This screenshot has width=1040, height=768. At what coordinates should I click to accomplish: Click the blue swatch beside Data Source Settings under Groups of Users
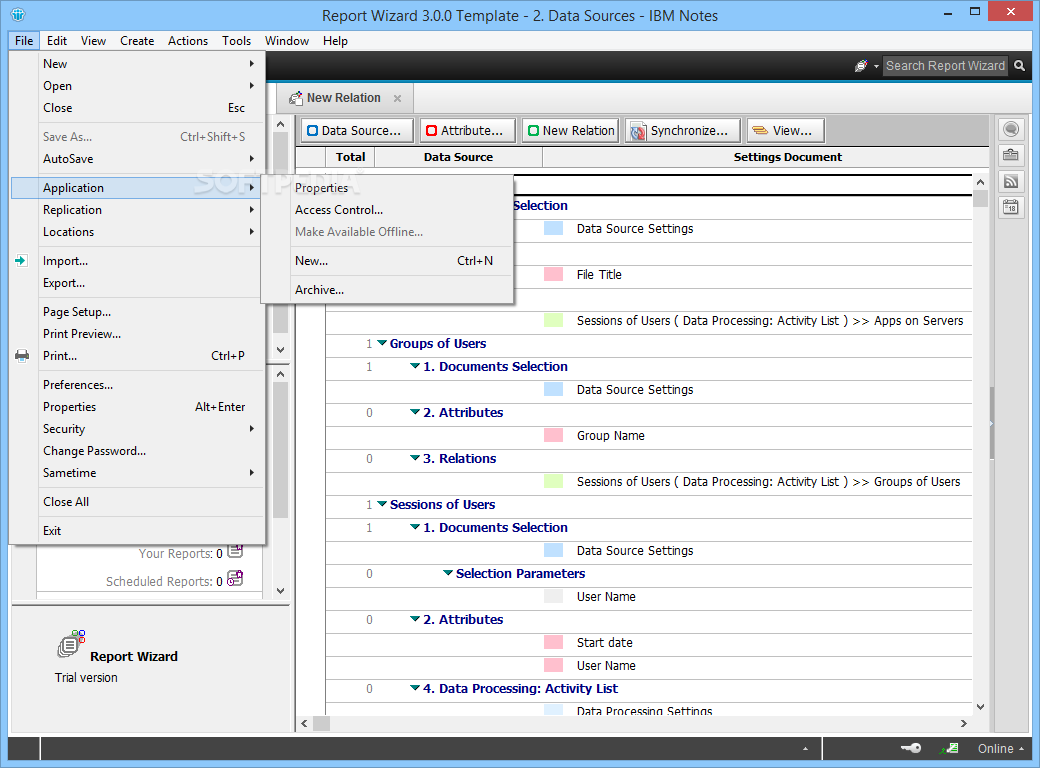pos(553,389)
